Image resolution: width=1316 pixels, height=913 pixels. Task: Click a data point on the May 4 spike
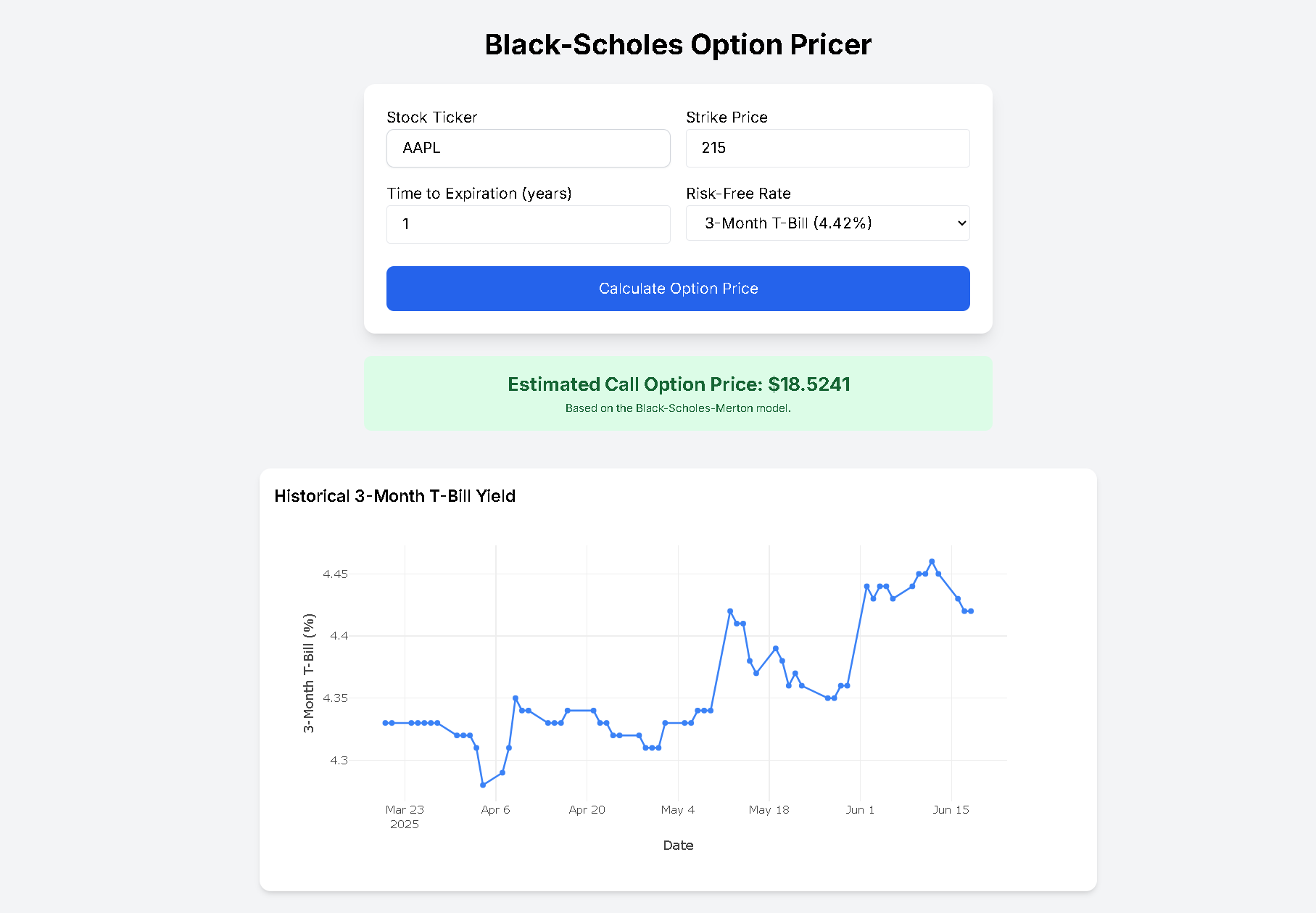[730, 611]
